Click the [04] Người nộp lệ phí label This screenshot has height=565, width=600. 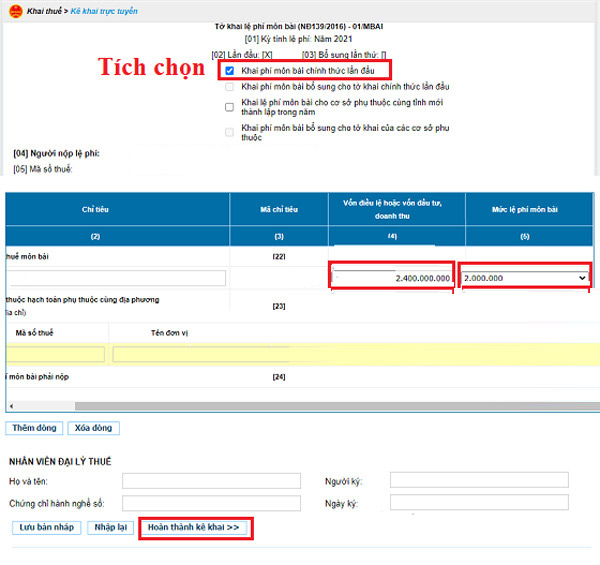57,153
